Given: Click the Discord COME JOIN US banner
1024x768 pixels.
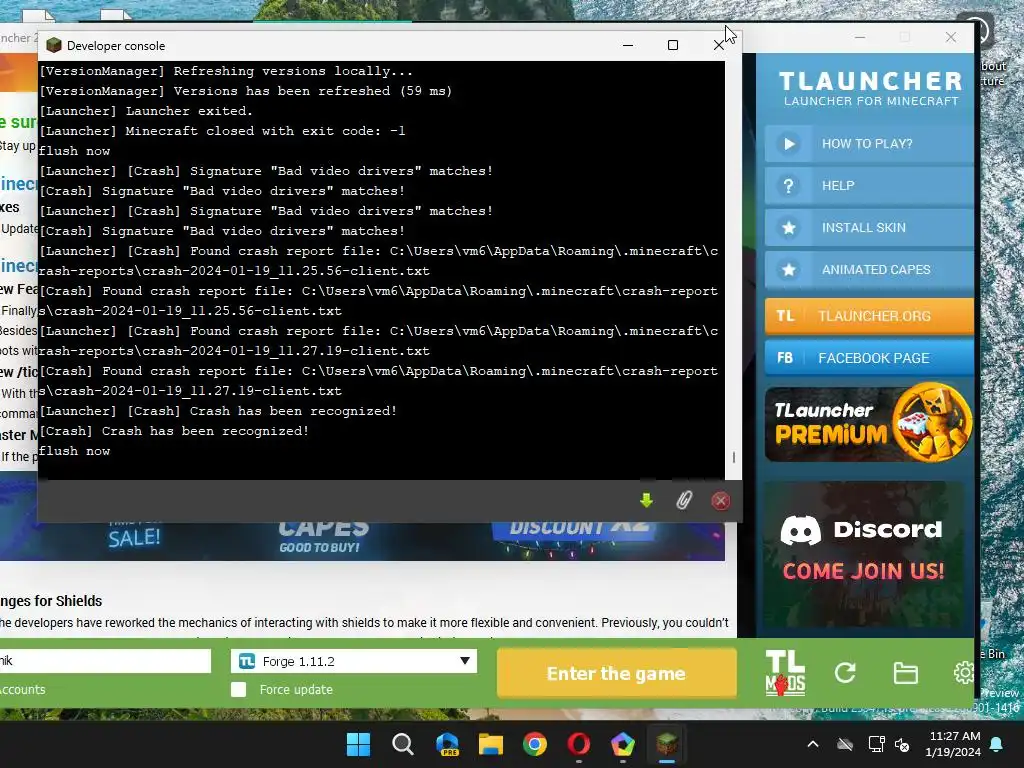Looking at the screenshot, I should [863, 555].
